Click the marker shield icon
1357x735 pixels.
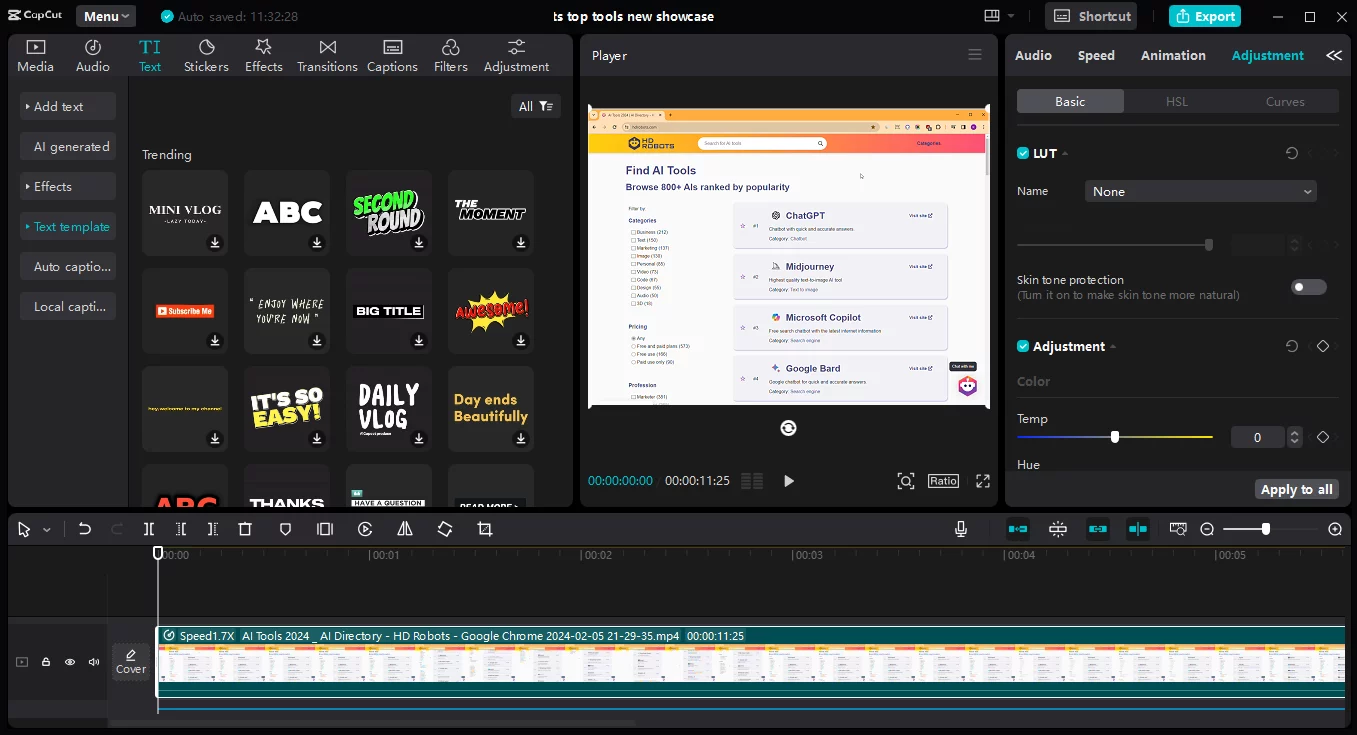[285, 529]
